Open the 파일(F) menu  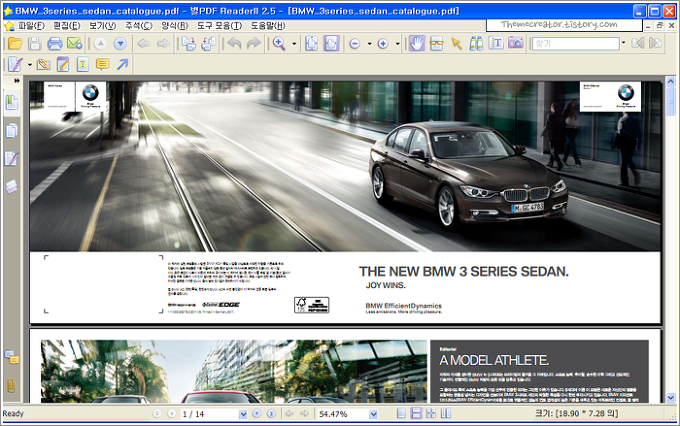[x=31, y=26]
